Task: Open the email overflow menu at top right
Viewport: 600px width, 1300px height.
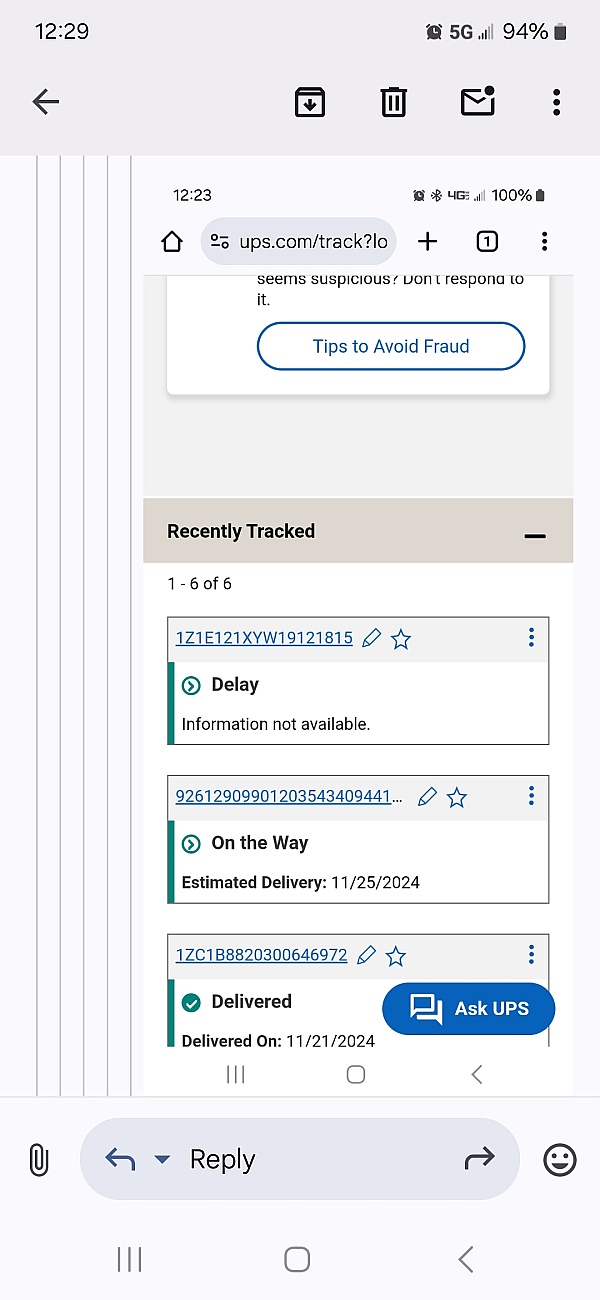Action: (x=556, y=101)
